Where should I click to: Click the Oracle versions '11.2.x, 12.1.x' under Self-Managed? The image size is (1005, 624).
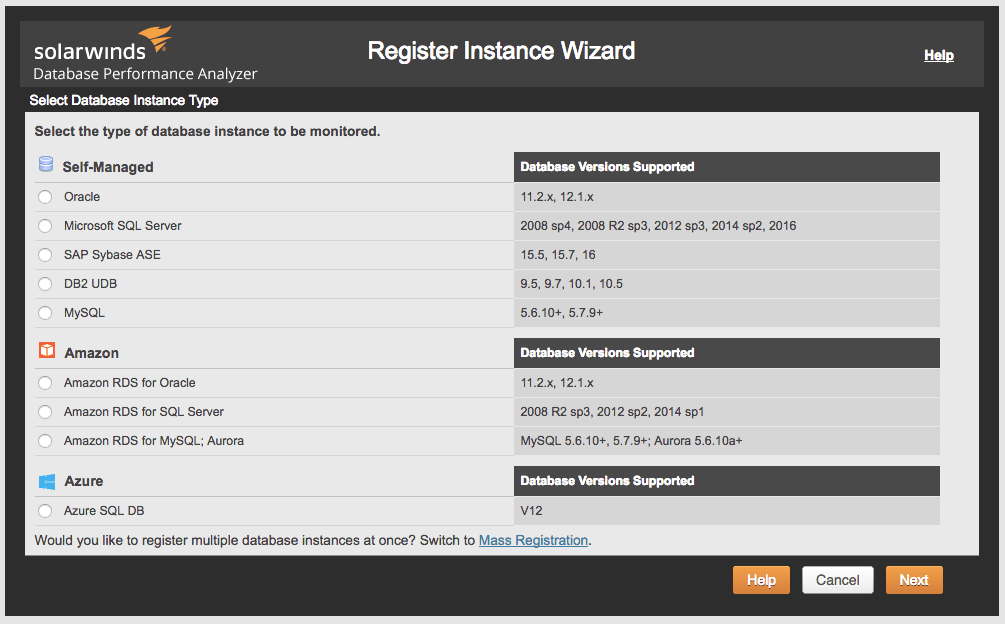click(x=557, y=197)
